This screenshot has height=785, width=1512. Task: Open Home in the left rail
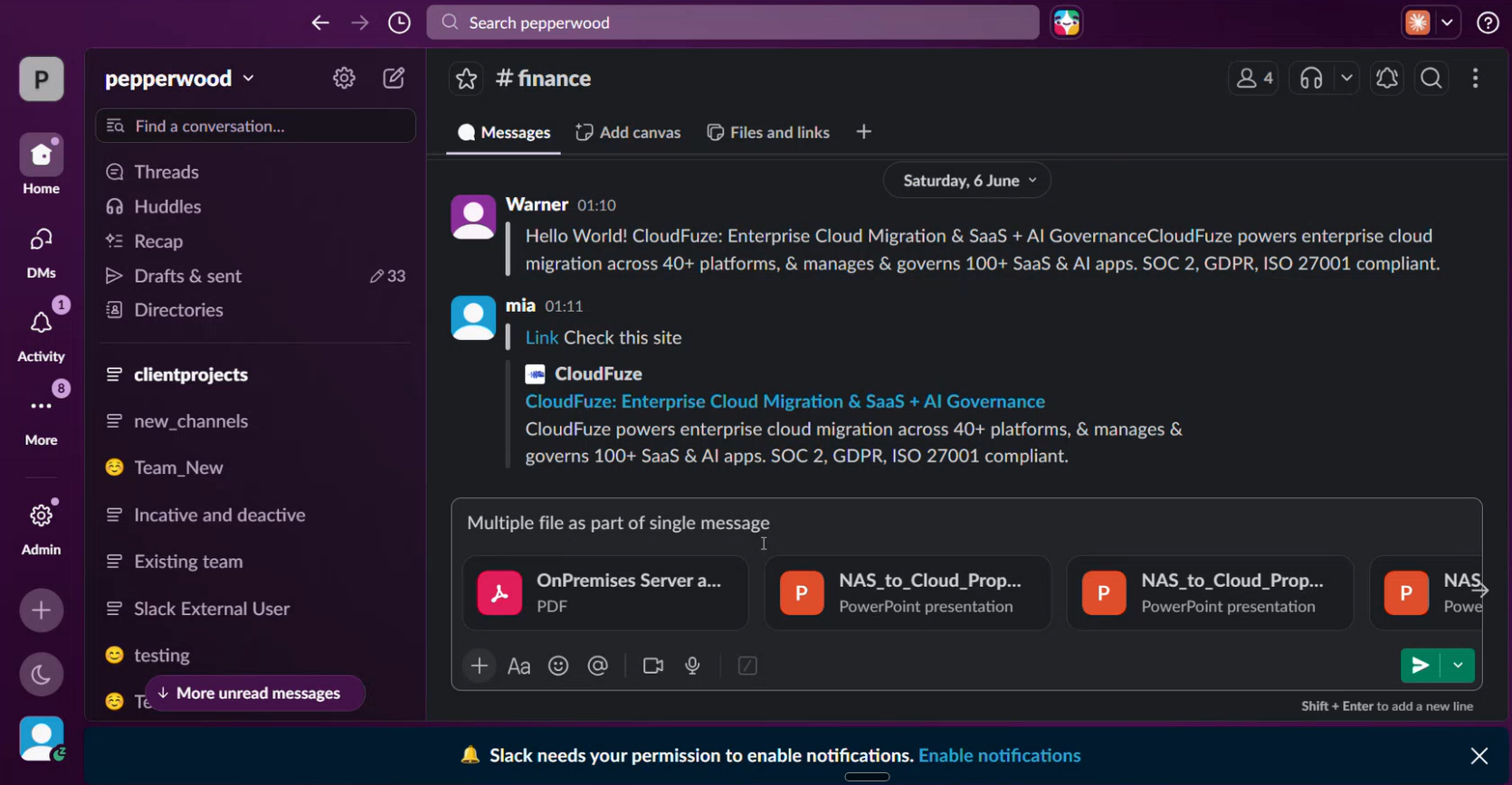coord(42,166)
